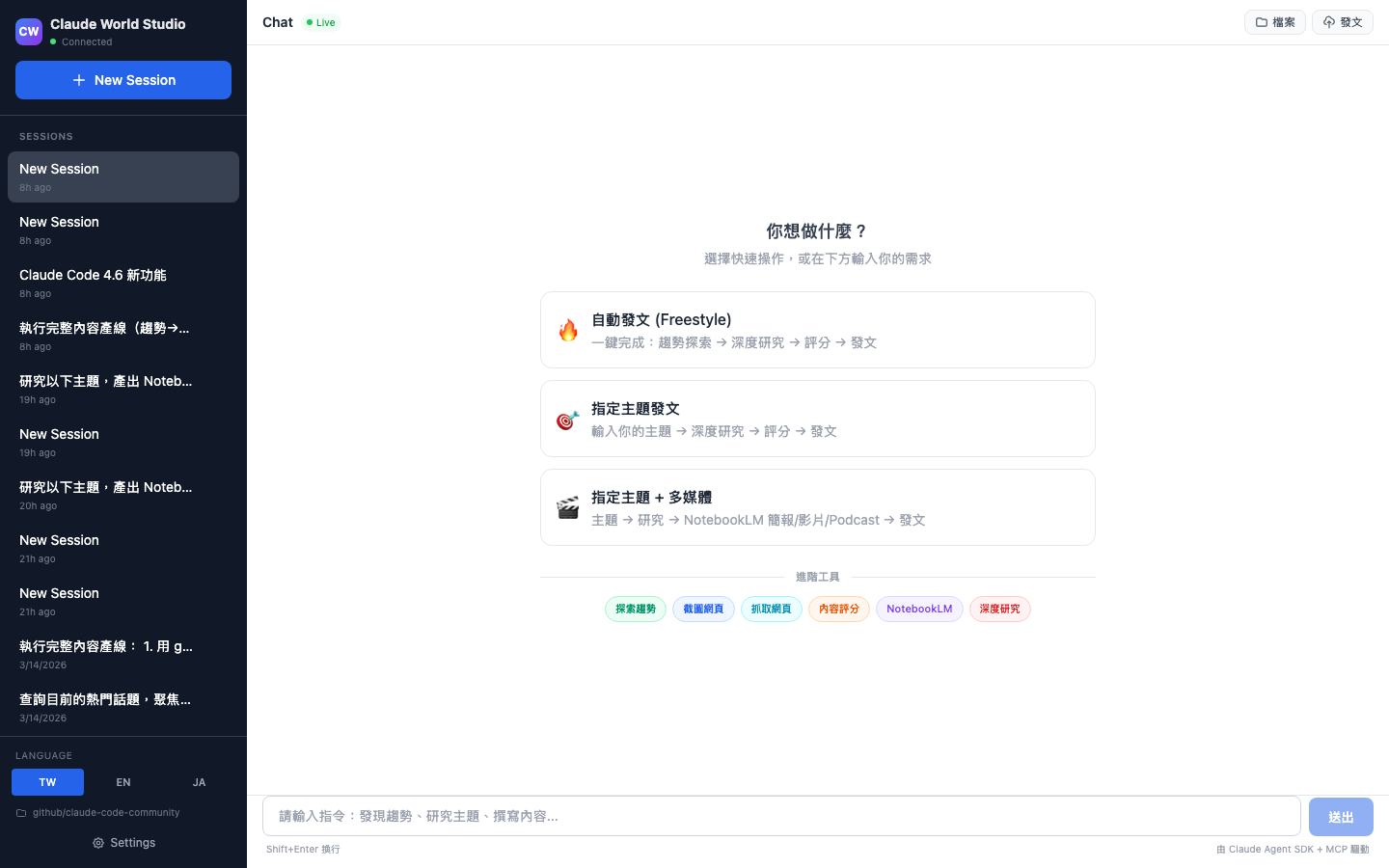1389x868 pixels.
Task: Select the 自動發文 (Freestyle) quick action
Action: 818,330
